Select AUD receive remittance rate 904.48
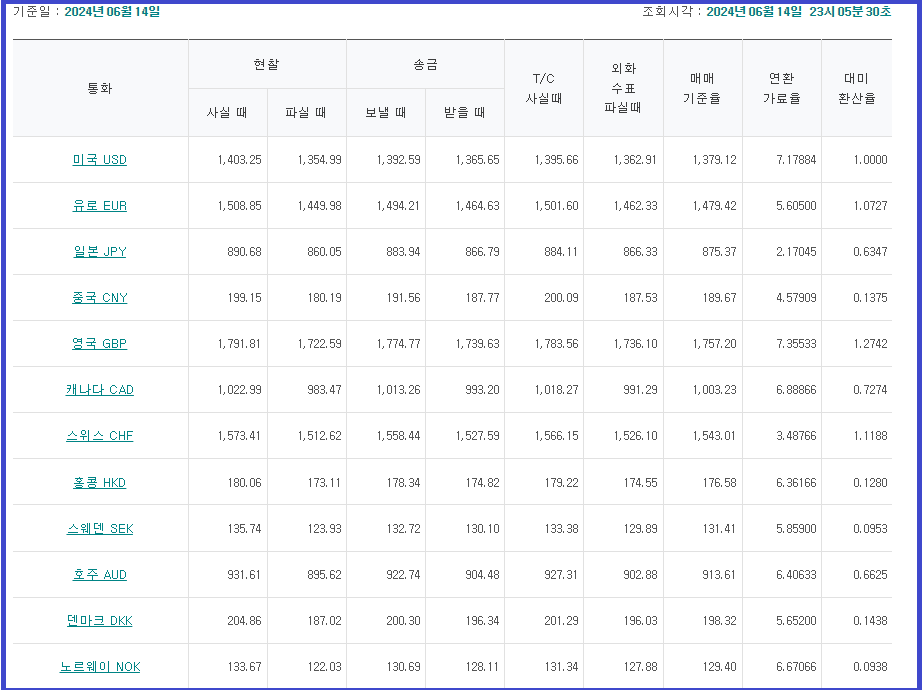 tap(482, 575)
